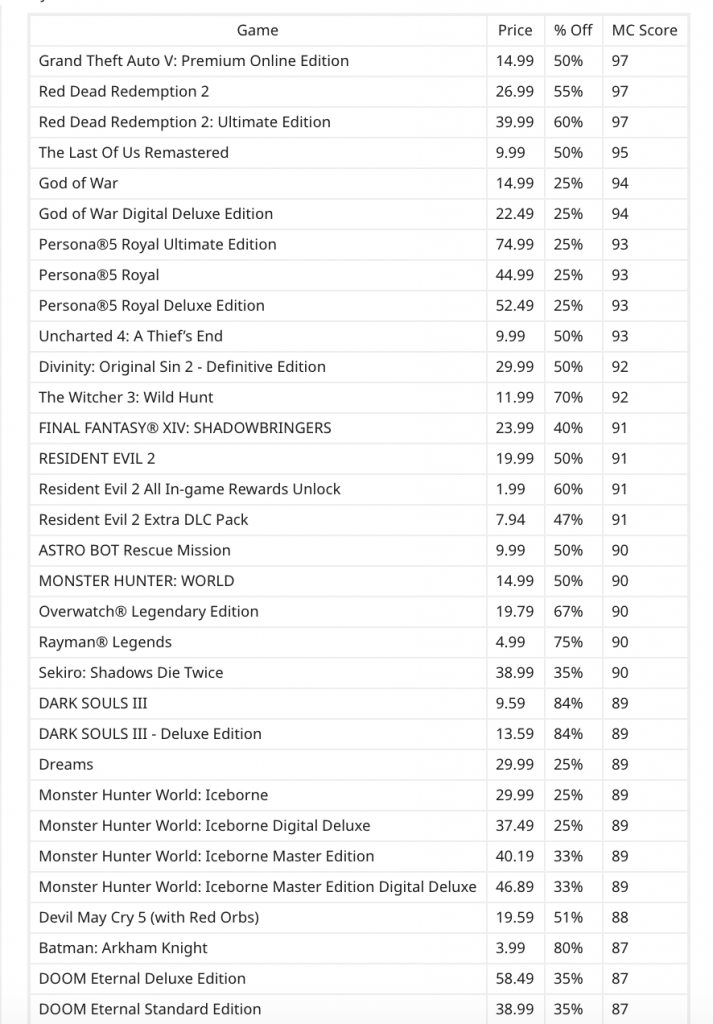This screenshot has height=1024, width=713.
Task: Click The Last Of Us Remastered entry
Action: coord(134,153)
